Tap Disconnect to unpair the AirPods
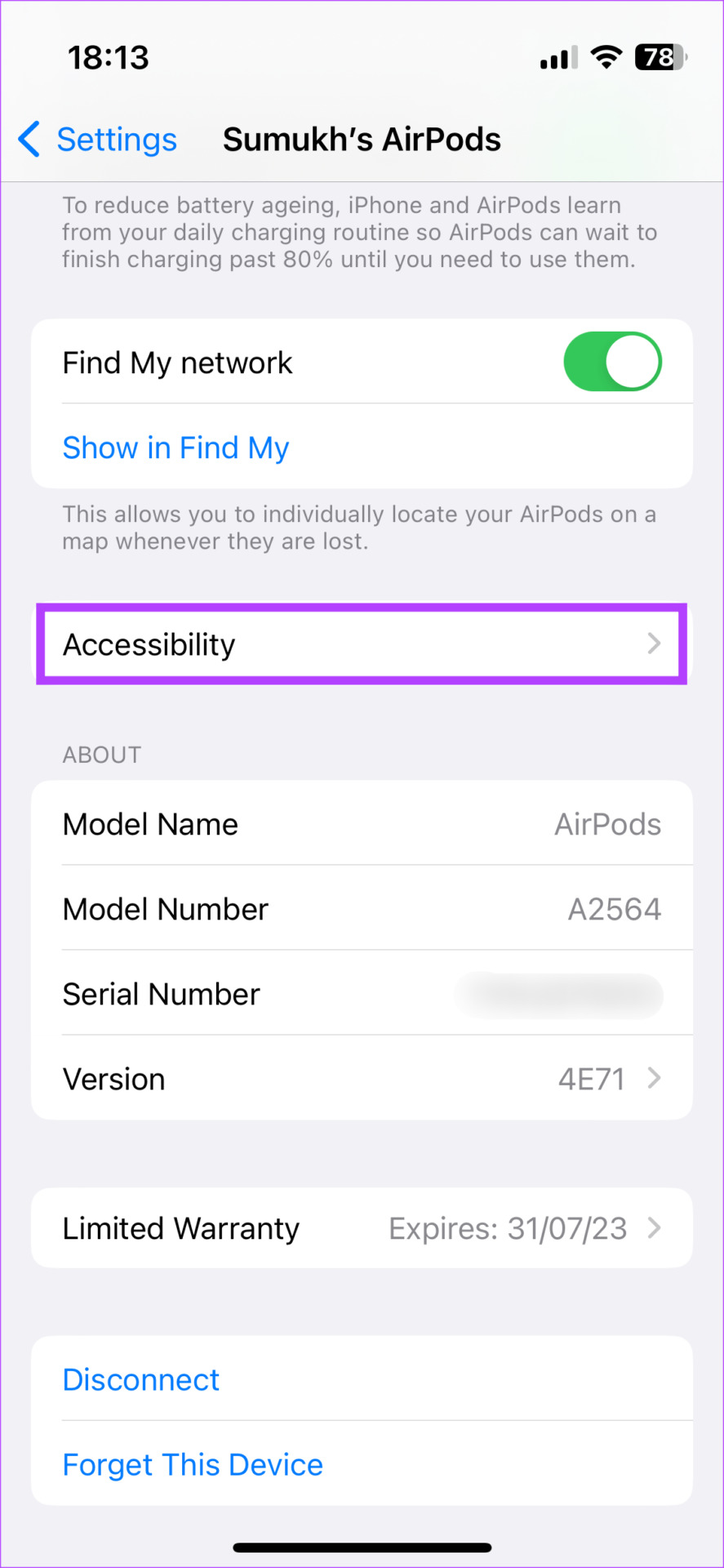This screenshot has width=724, height=1568. tap(140, 1379)
